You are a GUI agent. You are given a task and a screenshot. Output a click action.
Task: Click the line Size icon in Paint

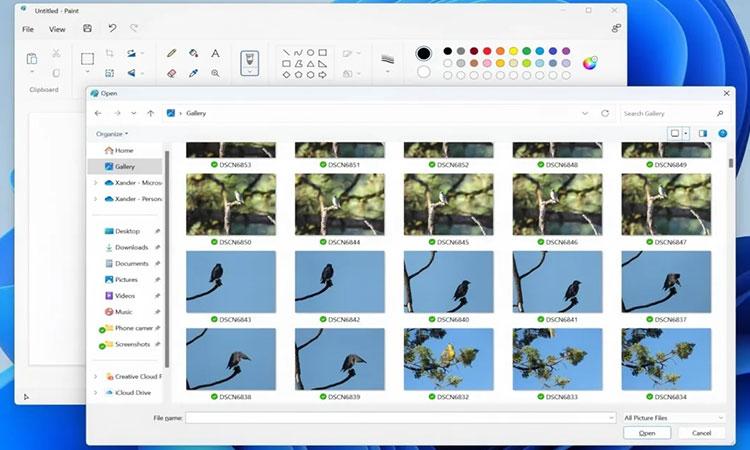387,59
